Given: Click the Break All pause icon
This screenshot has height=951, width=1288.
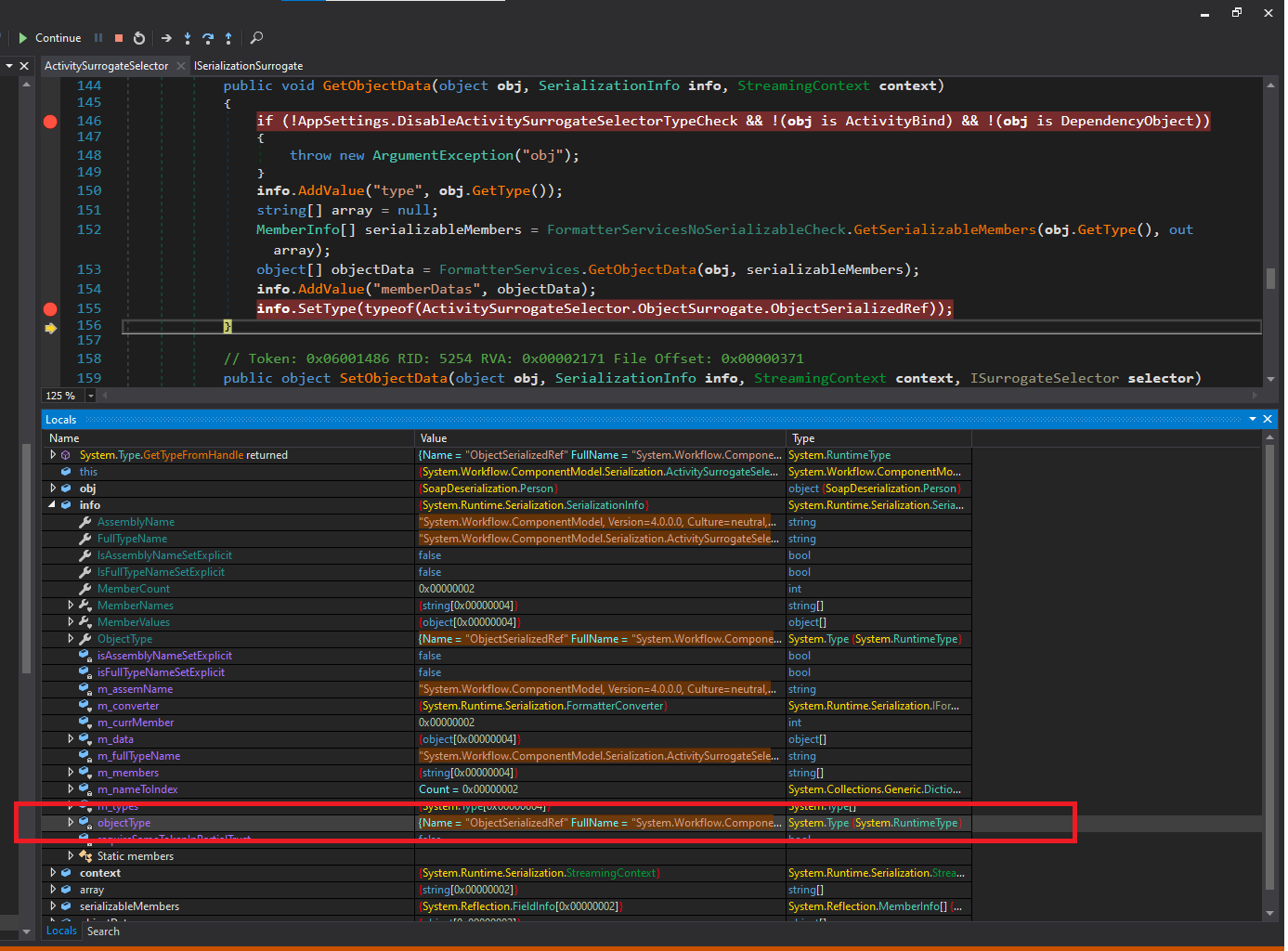Looking at the screenshot, I should (x=98, y=38).
